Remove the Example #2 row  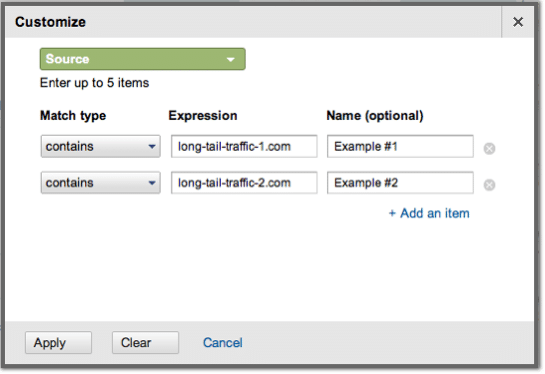(x=489, y=185)
